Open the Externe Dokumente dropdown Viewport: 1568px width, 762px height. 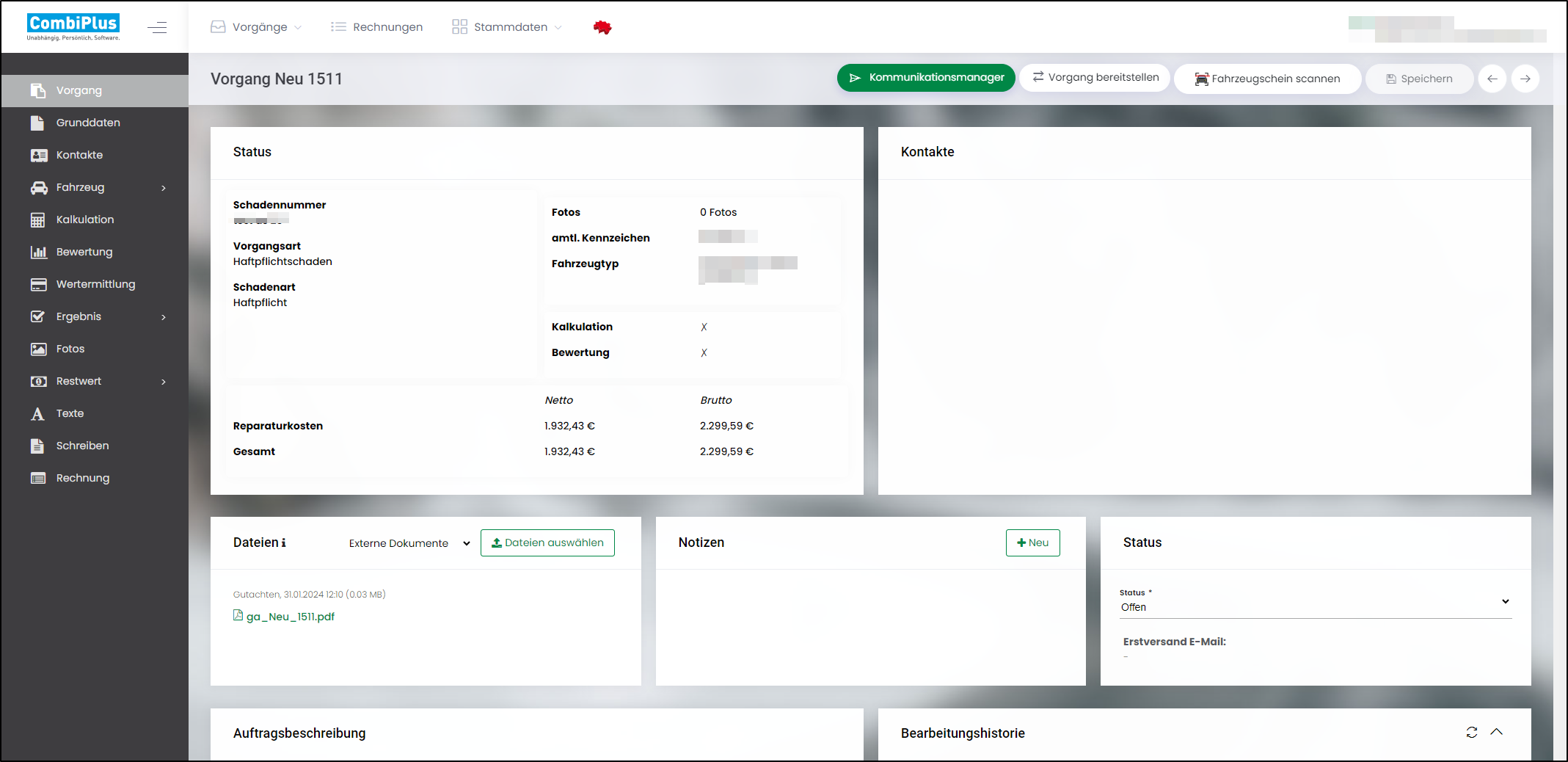tap(409, 543)
